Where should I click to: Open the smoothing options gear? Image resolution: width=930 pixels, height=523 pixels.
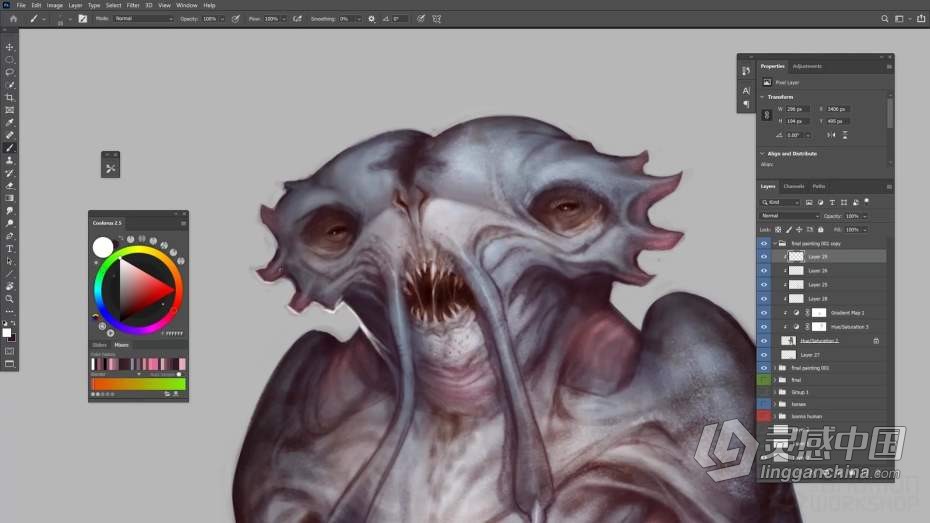coord(372,19)
